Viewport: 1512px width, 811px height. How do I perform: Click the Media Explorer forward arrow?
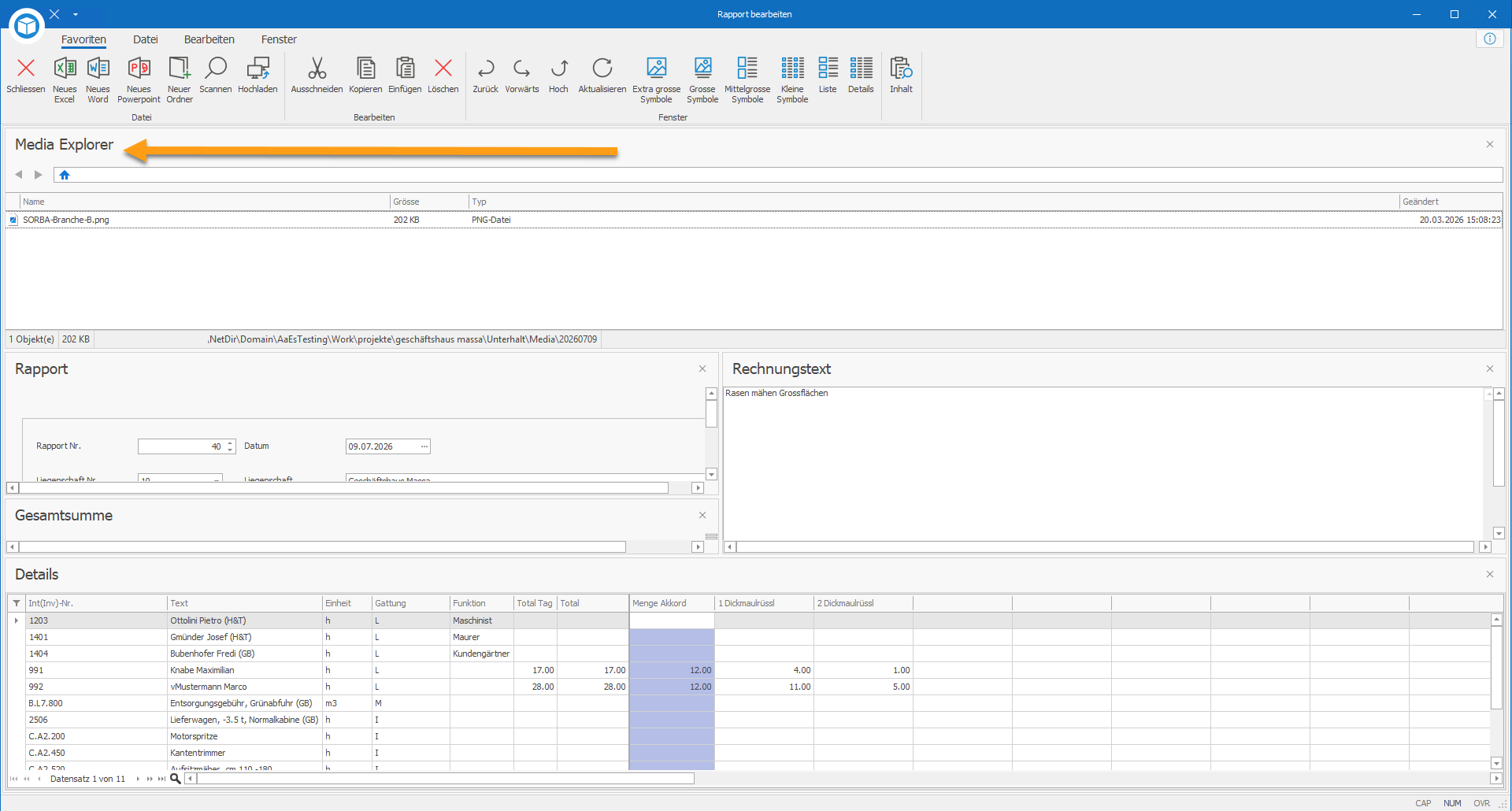click(38, 175)
